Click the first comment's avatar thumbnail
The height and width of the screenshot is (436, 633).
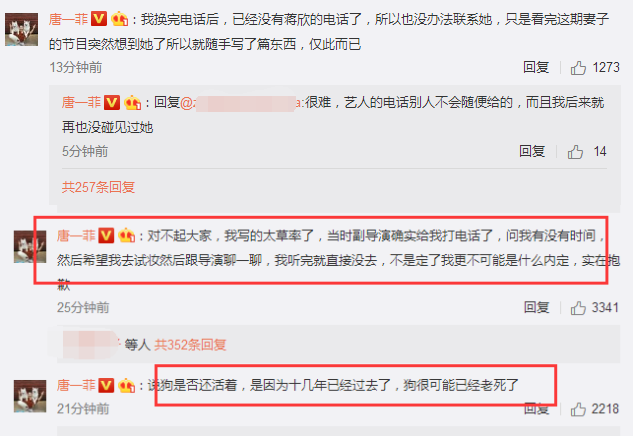tap(21, 29)
